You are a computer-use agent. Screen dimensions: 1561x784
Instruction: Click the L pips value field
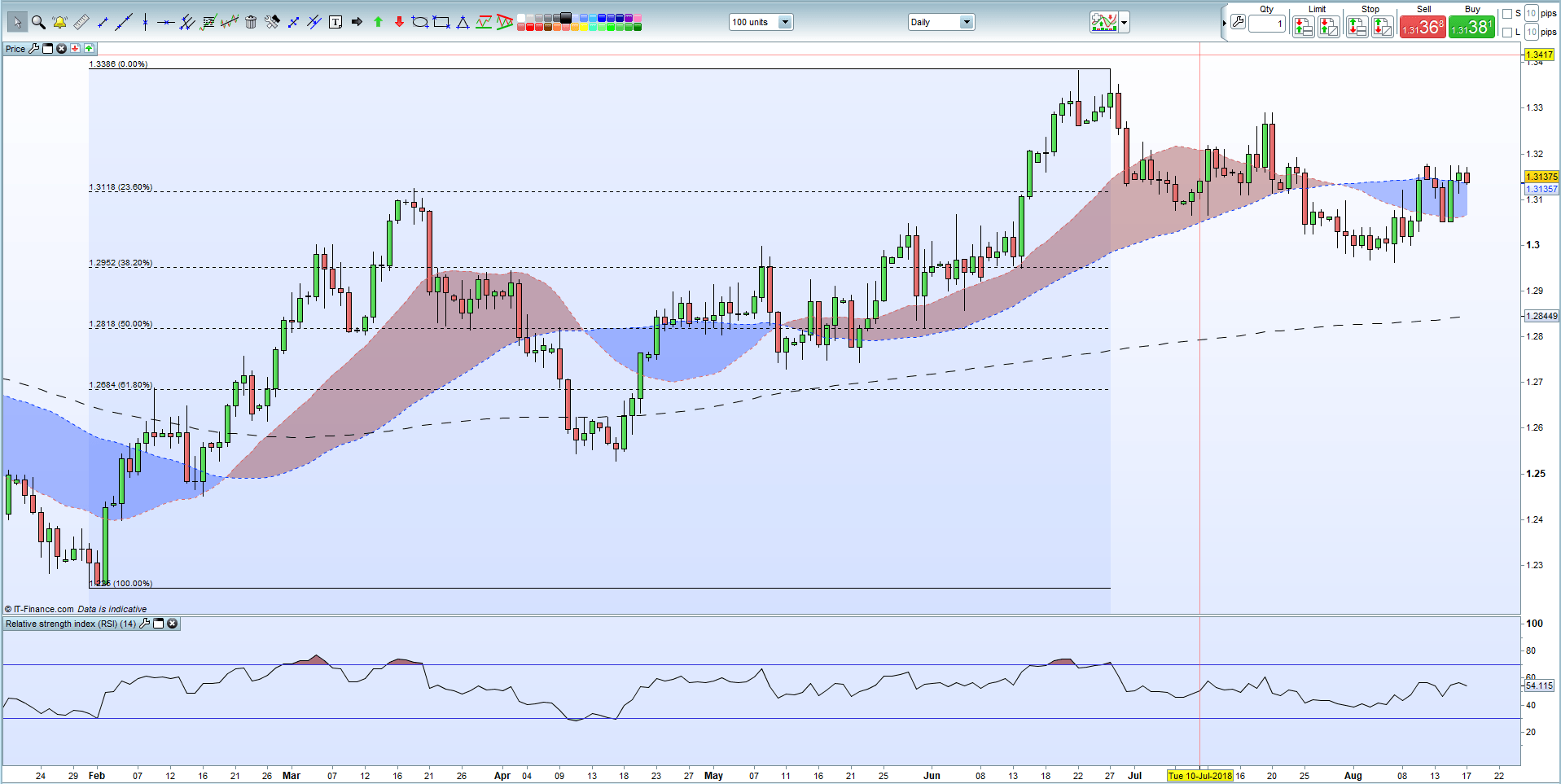1532,33
